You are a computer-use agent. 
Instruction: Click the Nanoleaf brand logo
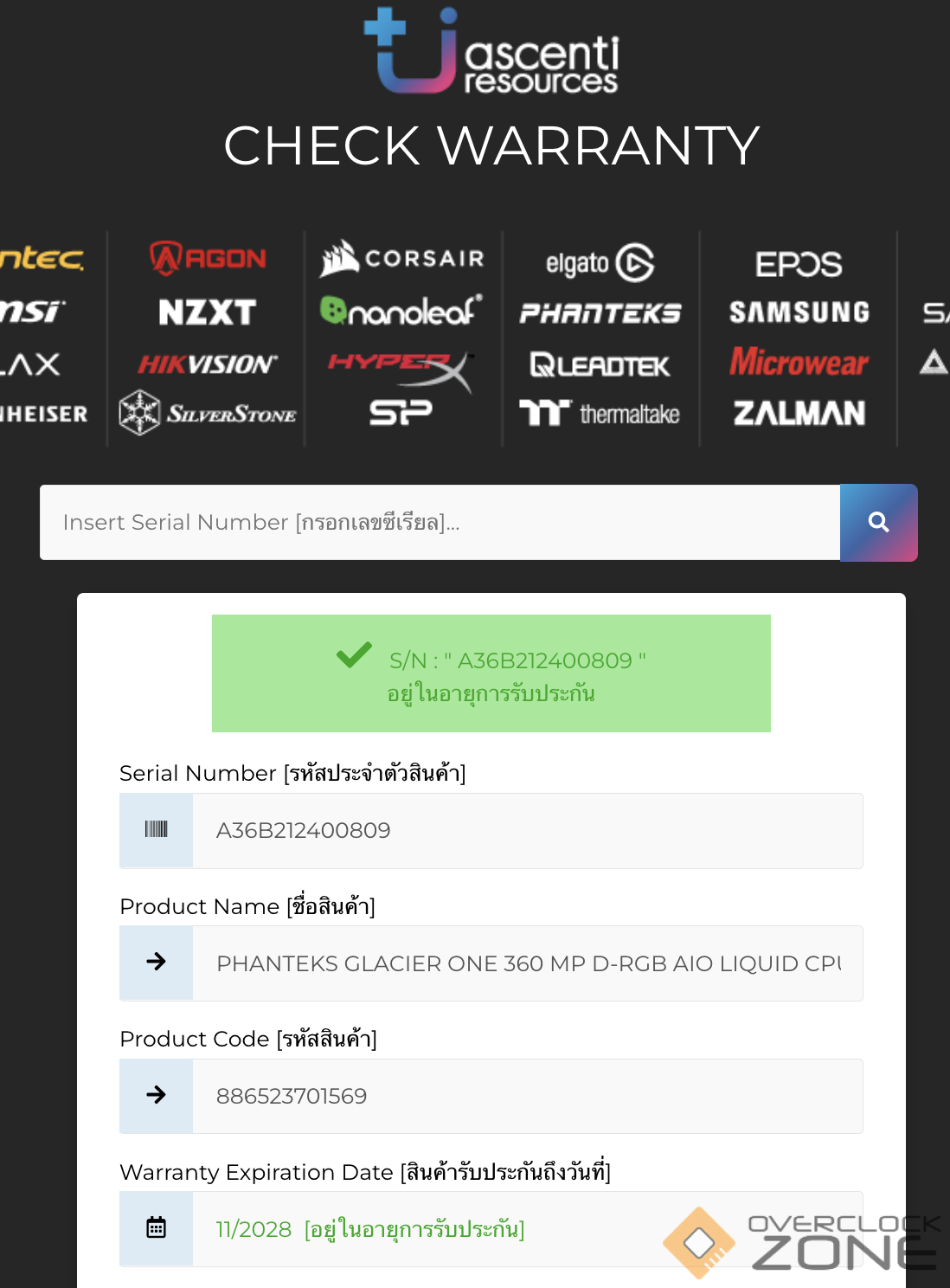[401, 310]
